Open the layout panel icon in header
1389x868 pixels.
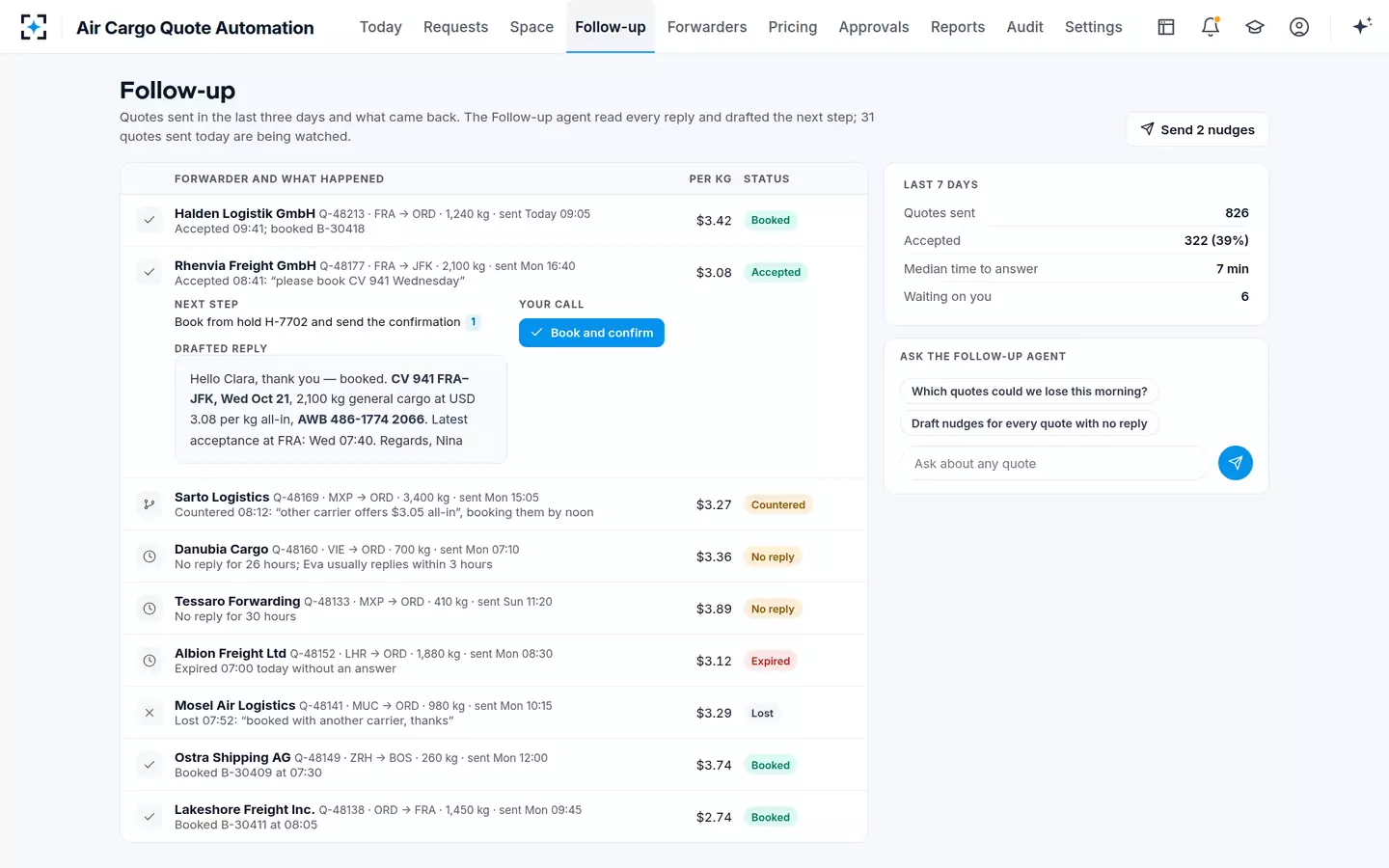(1166, 27)
